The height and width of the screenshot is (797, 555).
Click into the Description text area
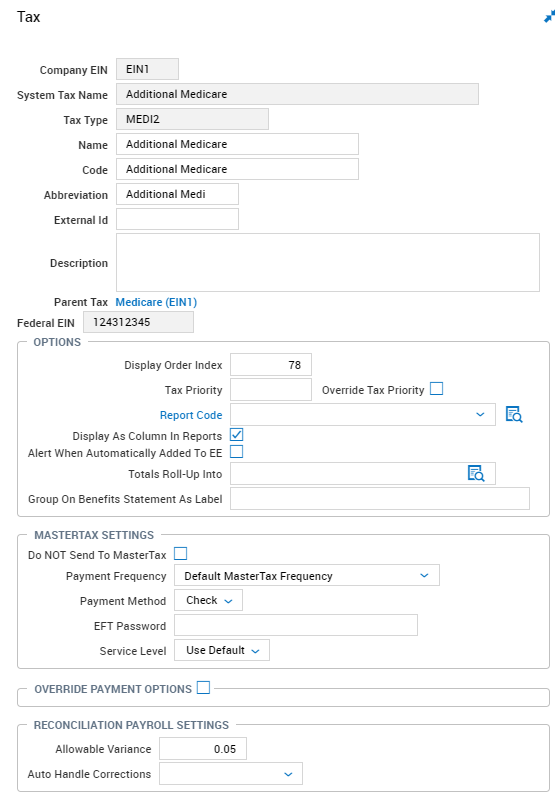tap(328, 262)
